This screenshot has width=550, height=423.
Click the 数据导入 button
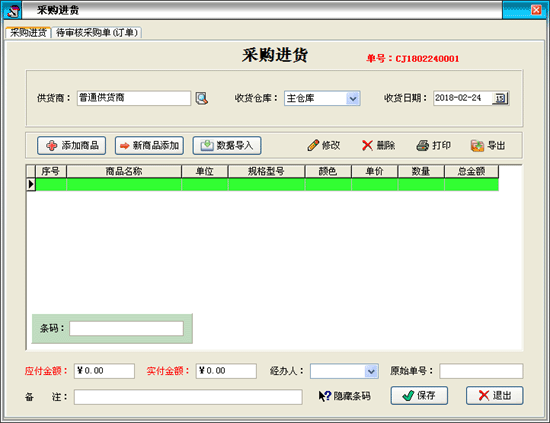pos(227,146)
